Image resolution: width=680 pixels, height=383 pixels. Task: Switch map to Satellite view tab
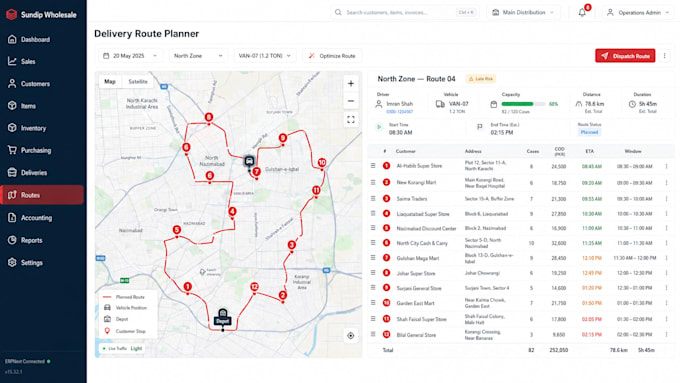coord(138,82)
